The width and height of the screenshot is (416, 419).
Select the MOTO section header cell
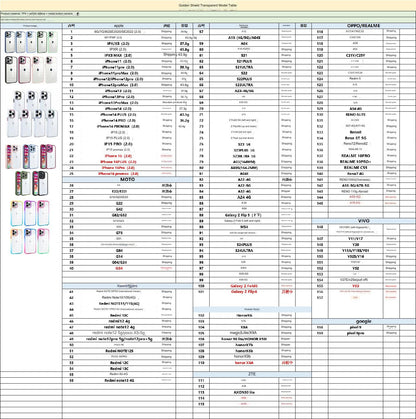127,179
